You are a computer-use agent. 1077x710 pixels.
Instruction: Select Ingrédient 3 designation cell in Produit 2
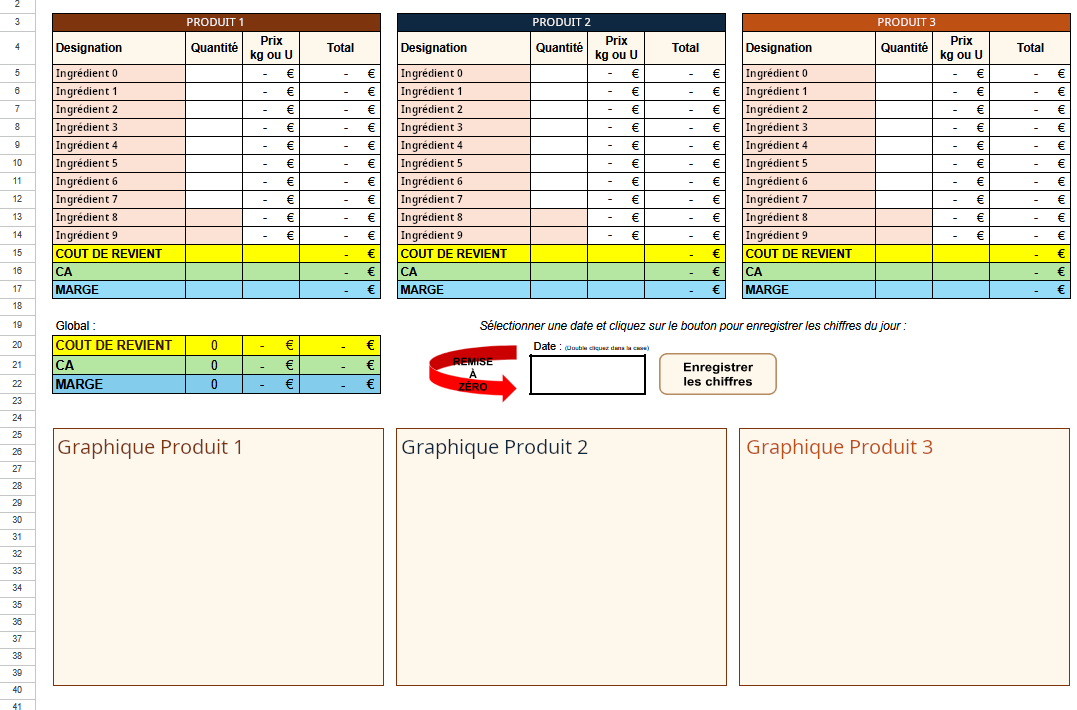pyautogui.click(x=464, y=127)
